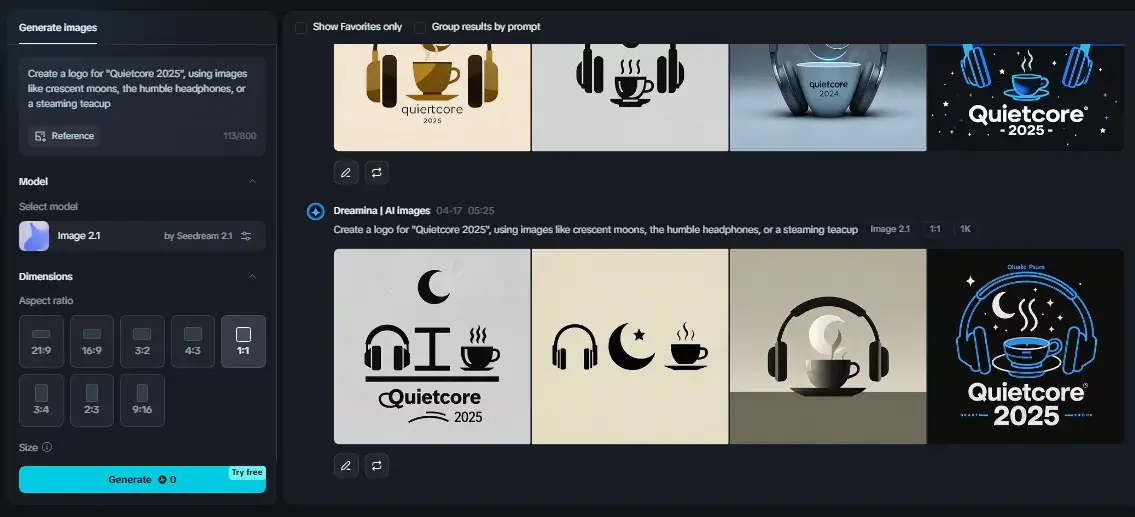Click the Dreamina AI avatar icon
The height and width of the screenshot is (517, 1135).
(315, 211)
